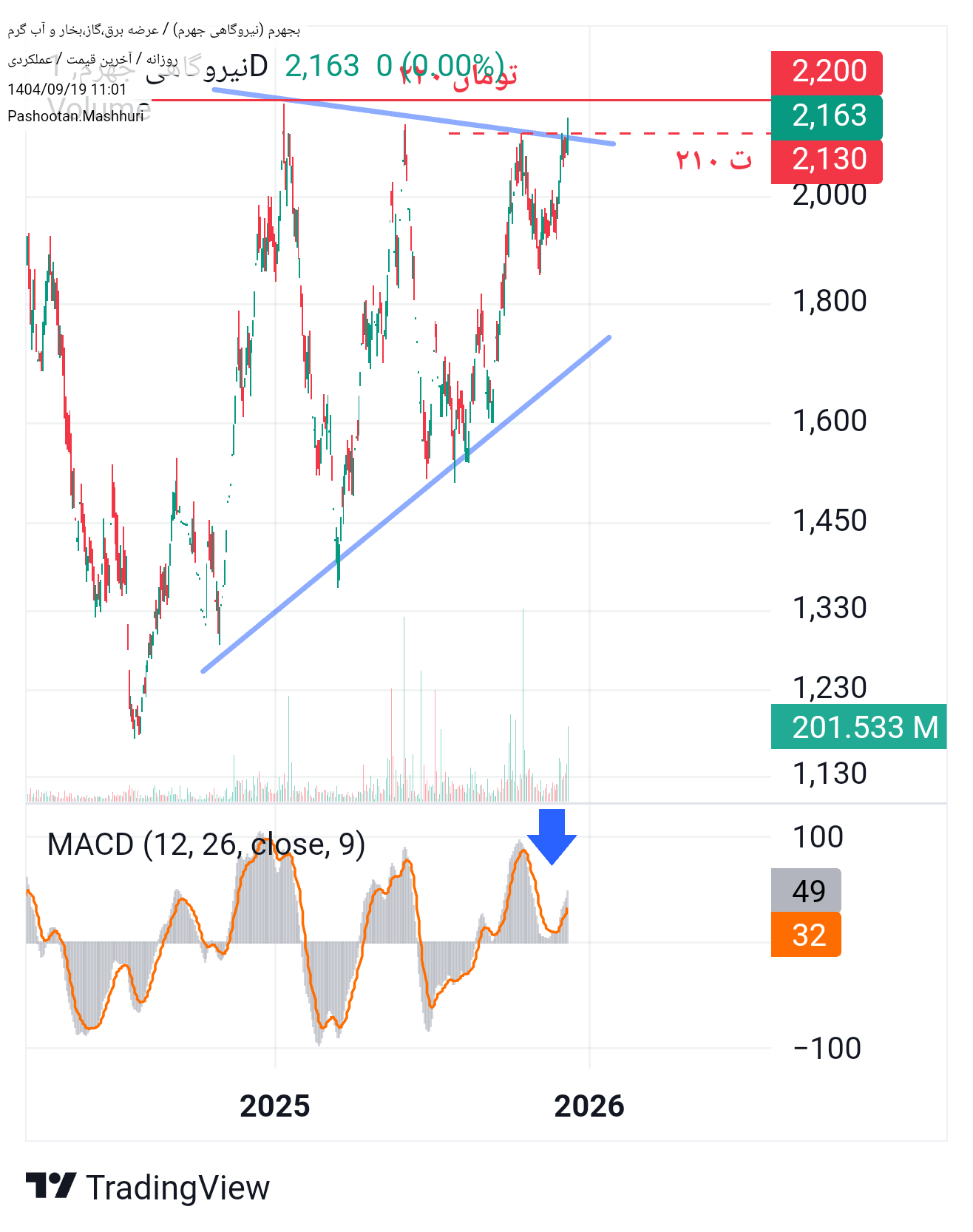Click the 201.533 M volume label
The width and height of the screenshot is (973, 1232).
(x=858, y=728)
